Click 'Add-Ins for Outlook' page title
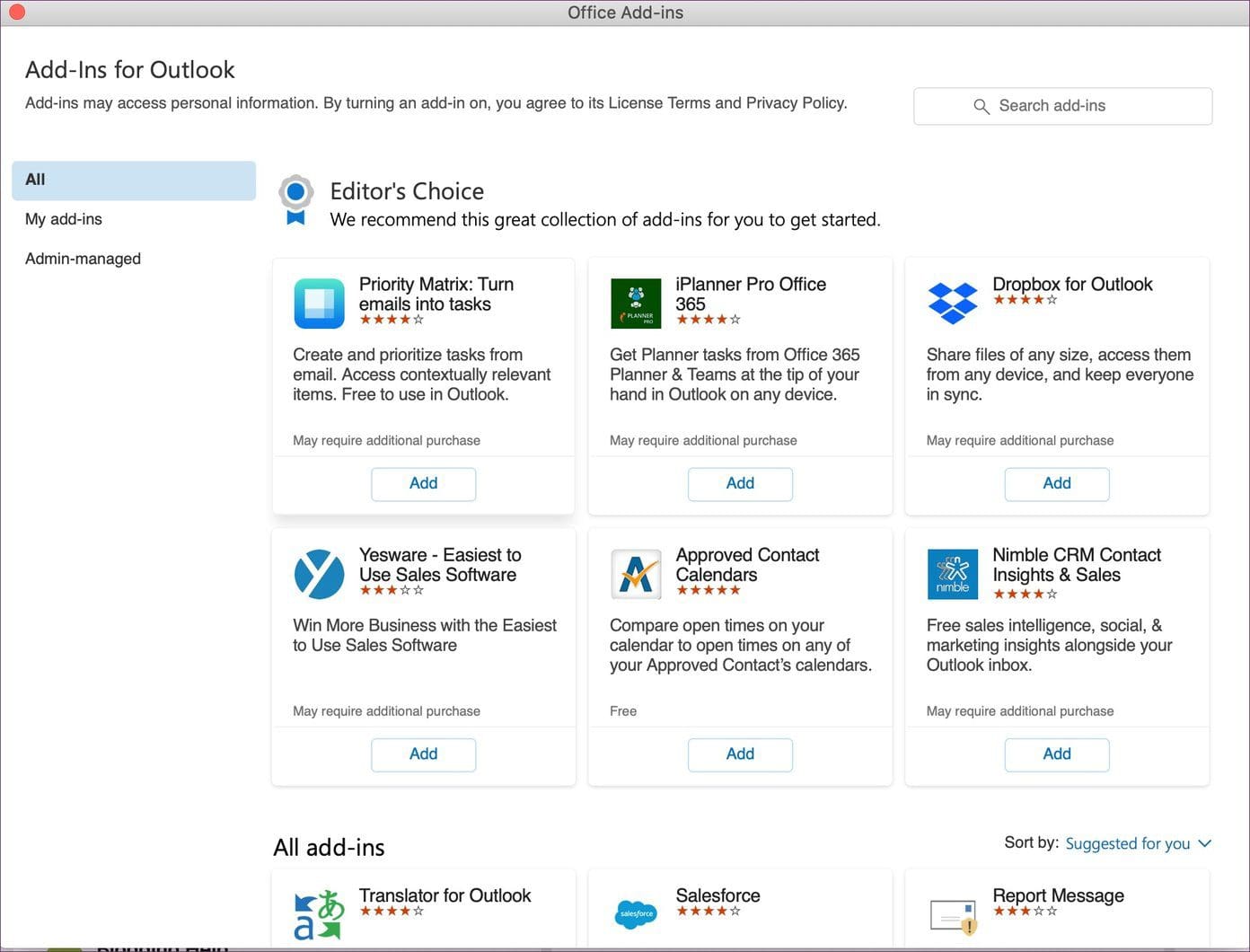The height and width of the screenshot is (952, 1250). pos(130,70)
